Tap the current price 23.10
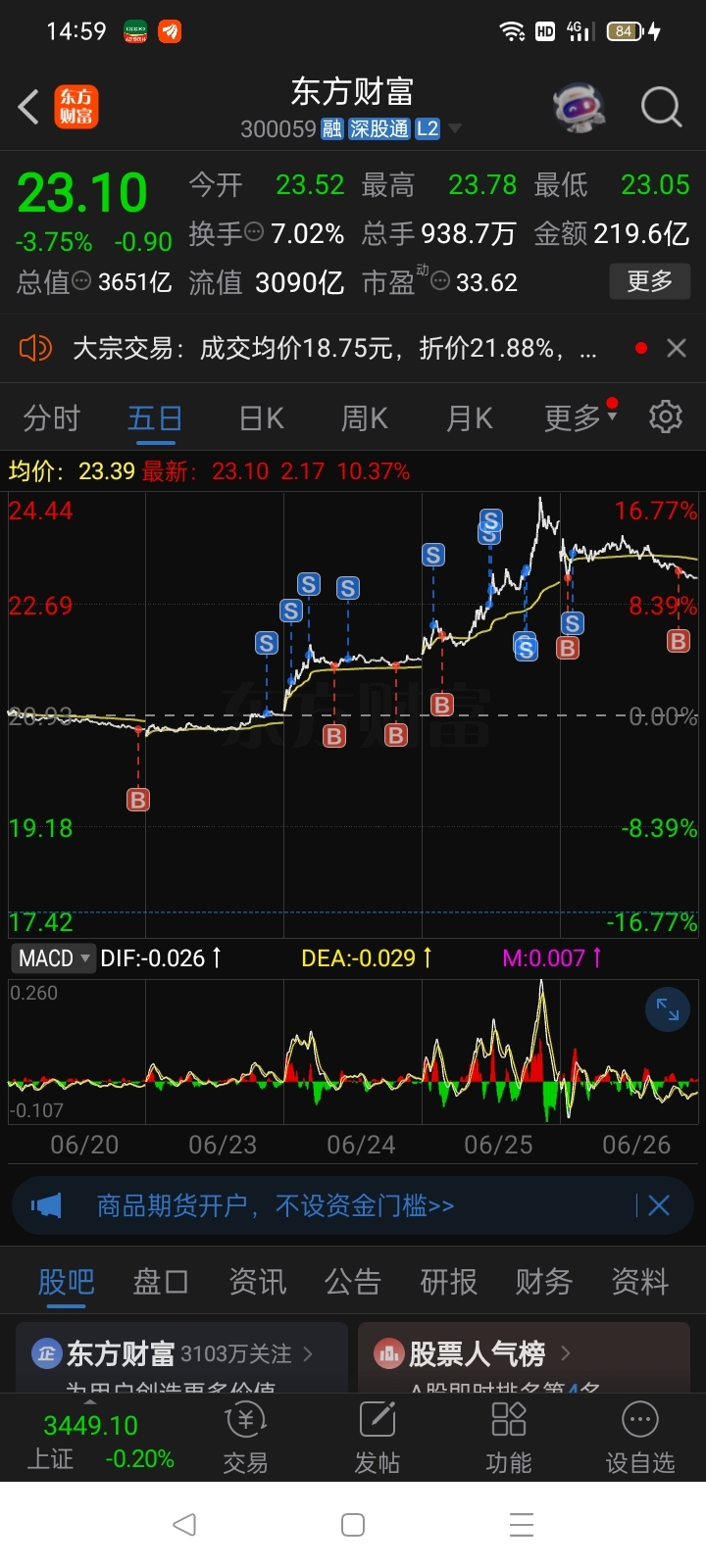Image resolution: width=706 pixels, height=1568 pixels. 82,192
